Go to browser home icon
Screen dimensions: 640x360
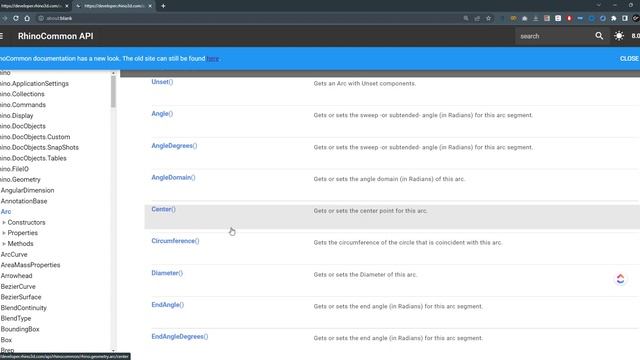pyautogui.click(x=27, y=18)
